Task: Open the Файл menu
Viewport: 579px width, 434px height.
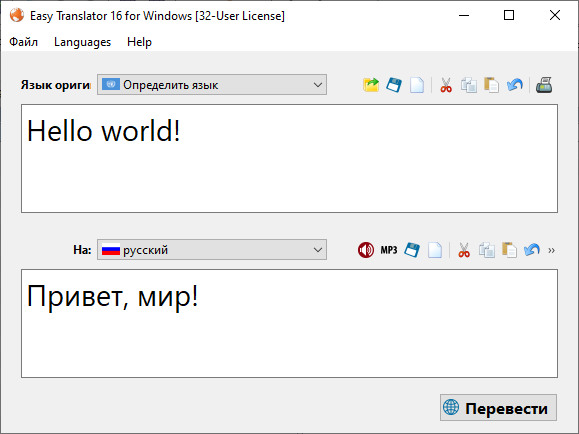Action: 23,42
